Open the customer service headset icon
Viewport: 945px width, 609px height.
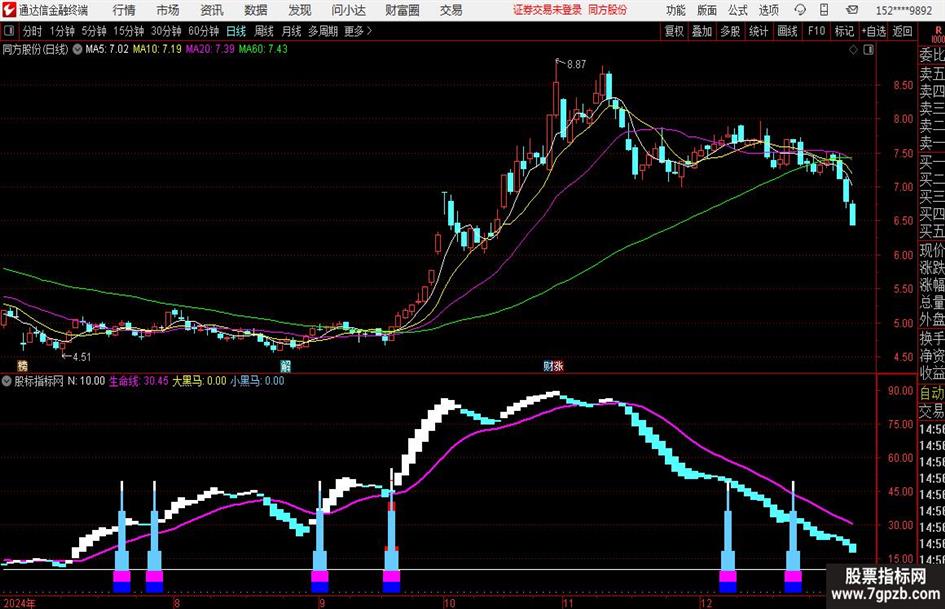pos(800,10)
